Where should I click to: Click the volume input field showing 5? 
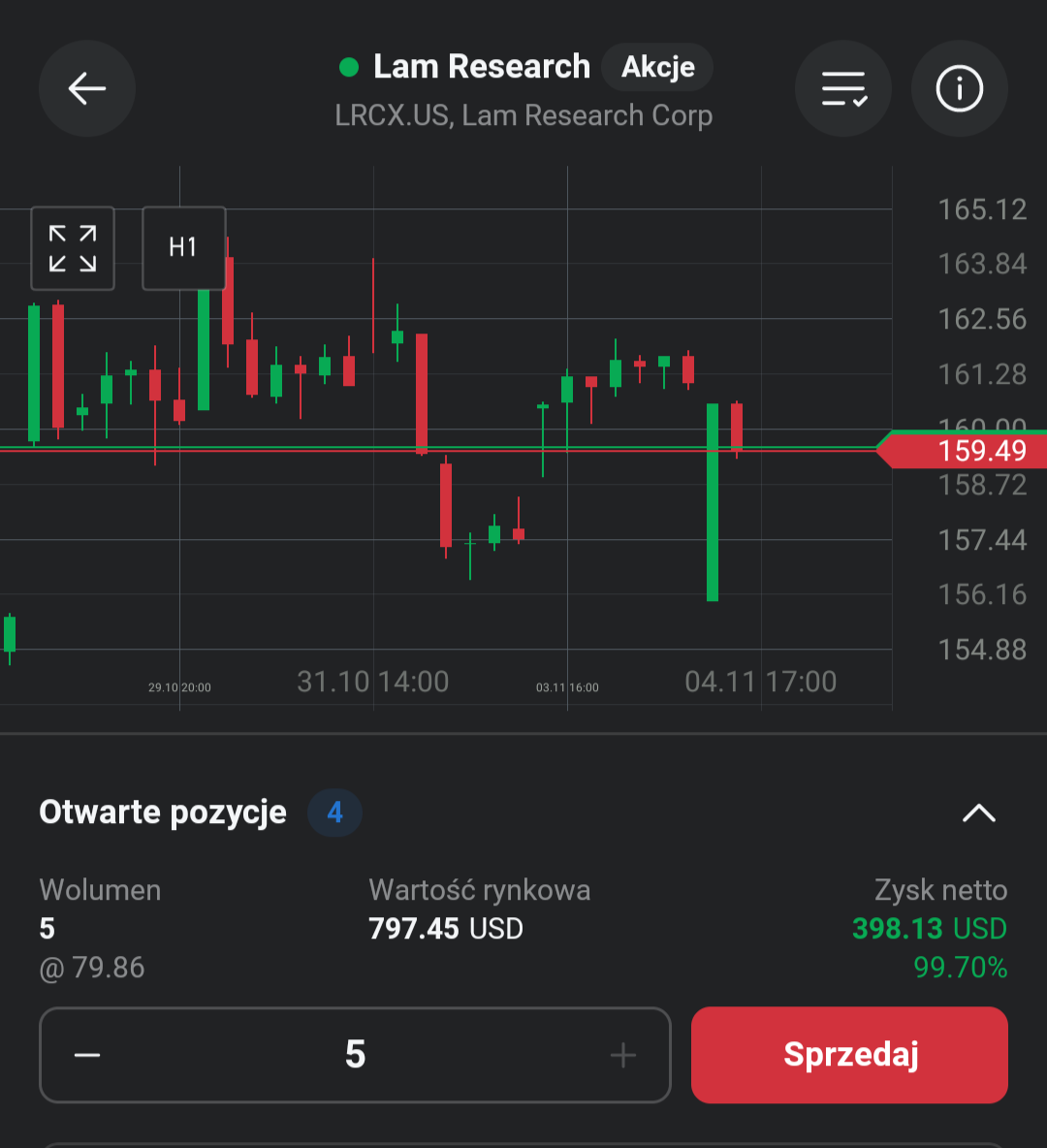pyautogui.click(x=355, y=1055)
